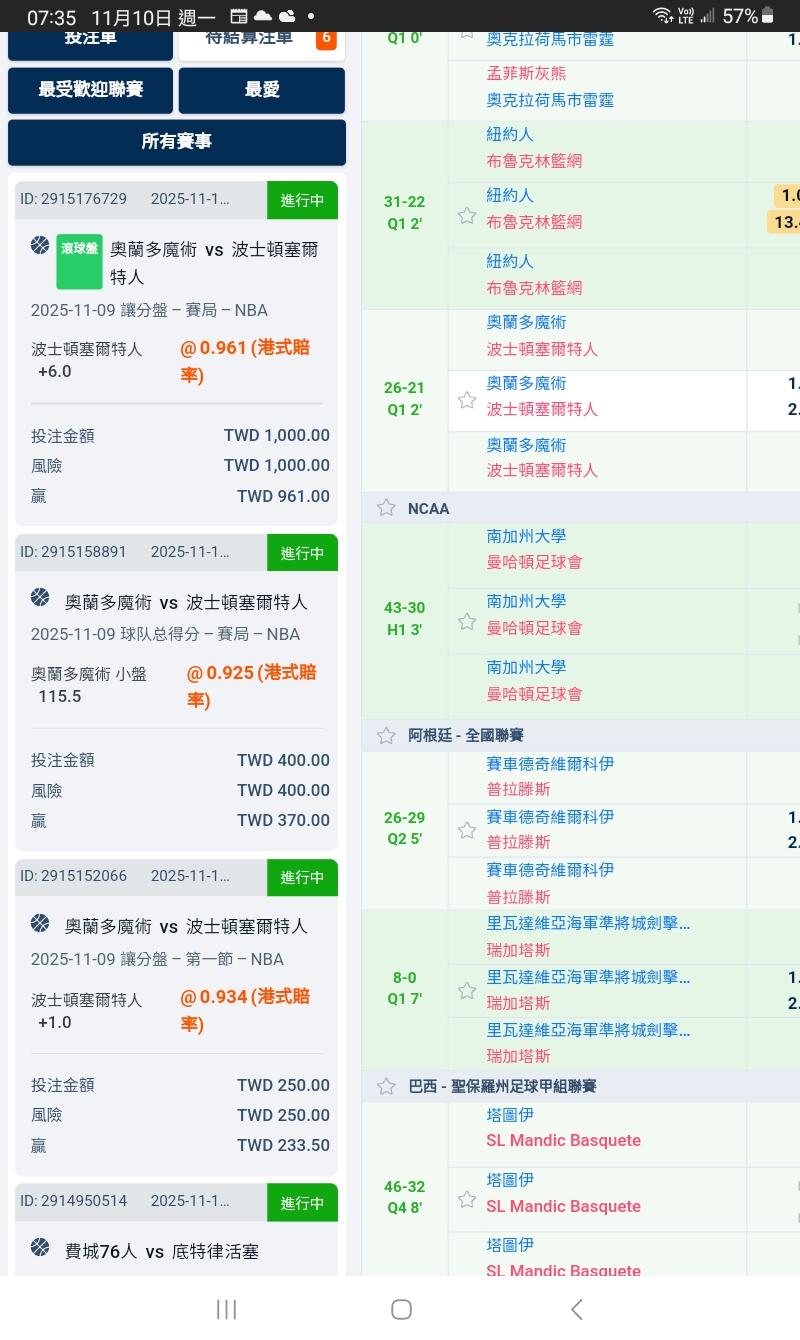This screenshot has width=800, height=1340.
Task: Star the 阿根廷 - 全國聯賽 league
Action: pos(386,735)
